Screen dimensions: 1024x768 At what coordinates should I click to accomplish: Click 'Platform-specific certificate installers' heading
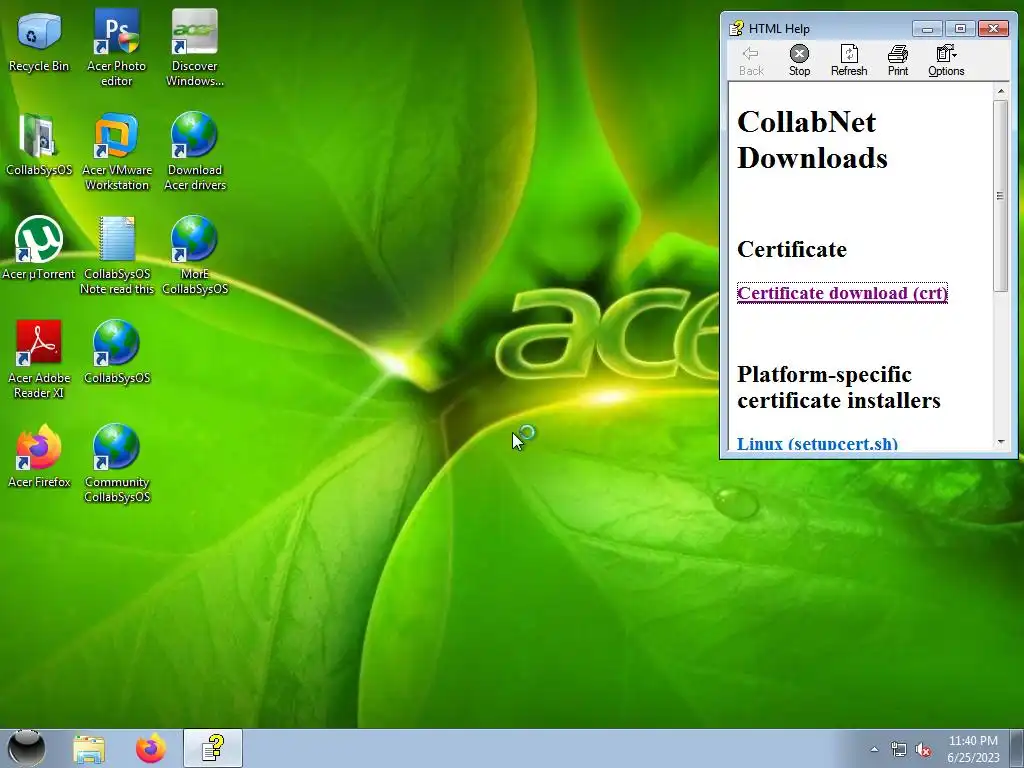pyautogui.click(x=839, y=387)
